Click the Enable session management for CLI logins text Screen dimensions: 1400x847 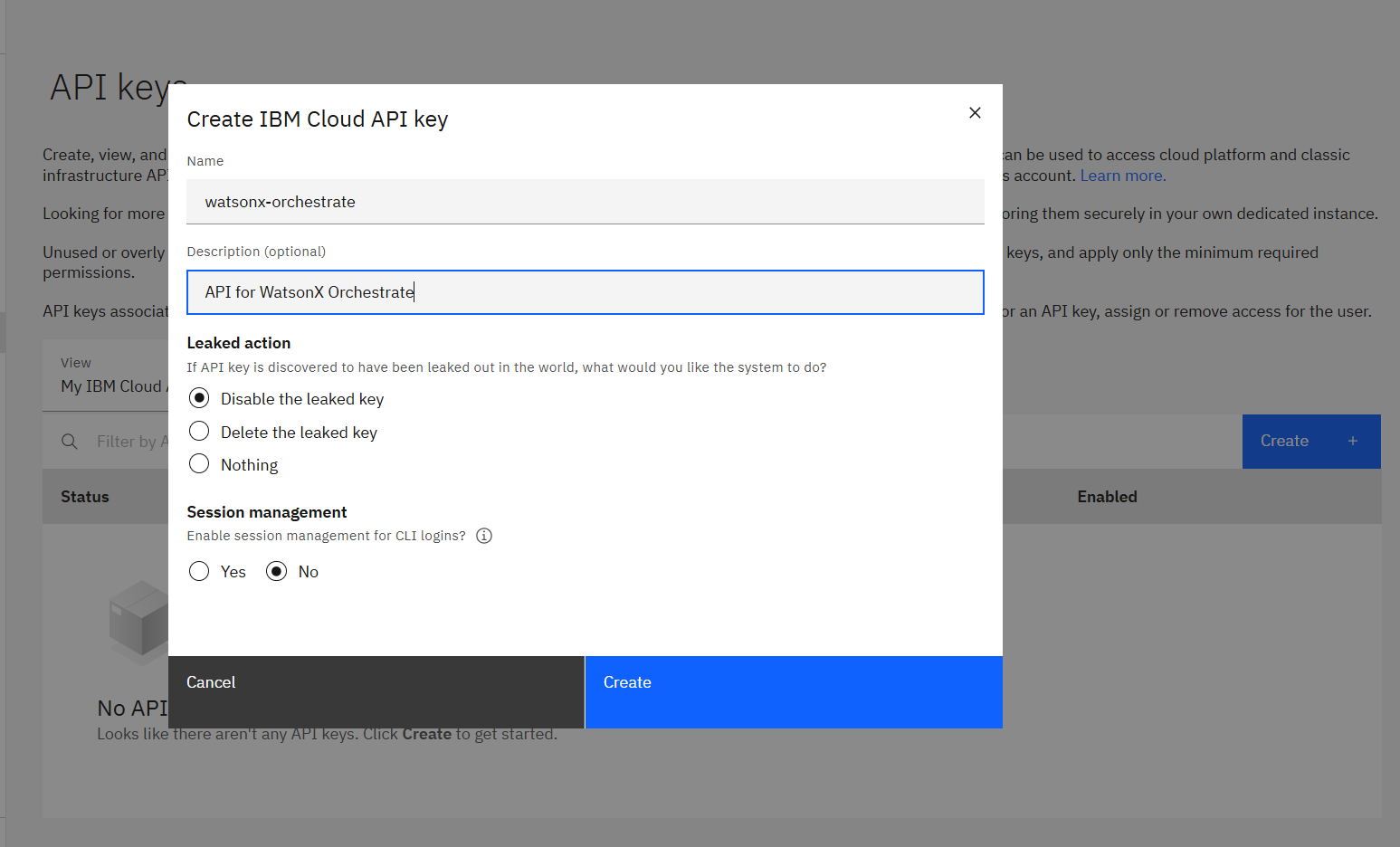327,536
